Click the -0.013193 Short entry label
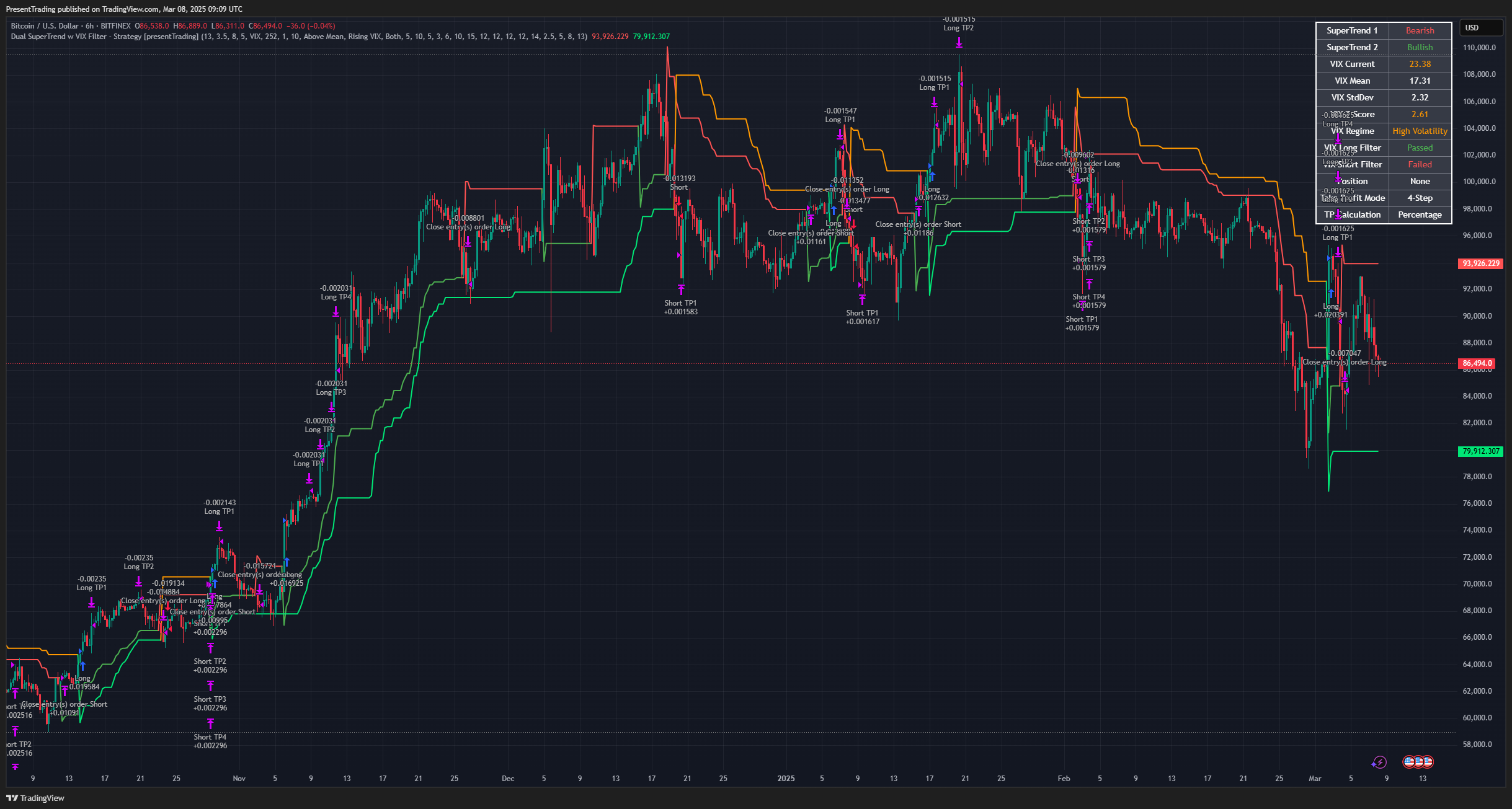This screenshot has width=1512, height=809. click(x=679, y=183)
